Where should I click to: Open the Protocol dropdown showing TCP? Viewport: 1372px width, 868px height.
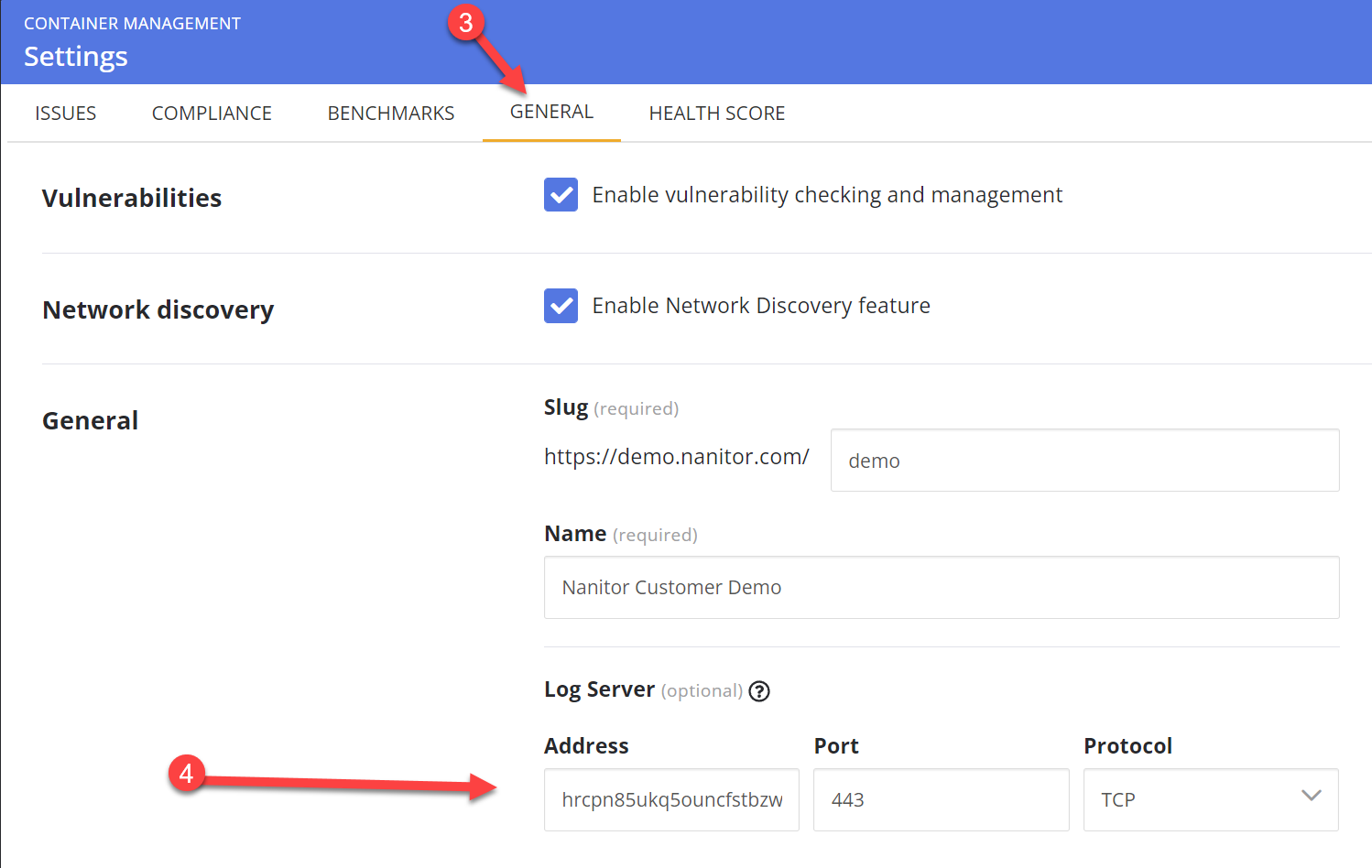pos(1210,799)
